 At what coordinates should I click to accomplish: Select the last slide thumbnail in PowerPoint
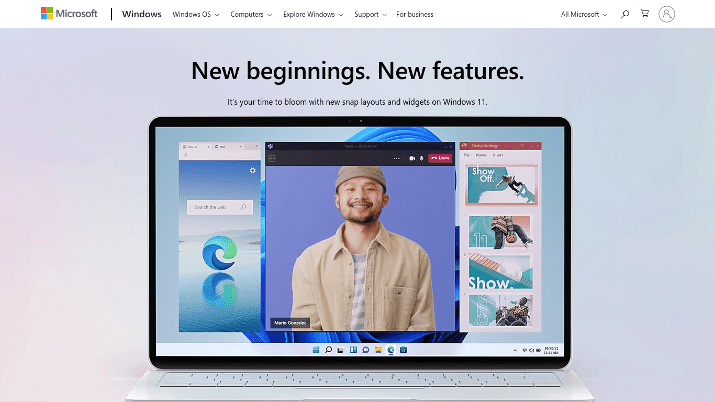[x=500, y=310]
